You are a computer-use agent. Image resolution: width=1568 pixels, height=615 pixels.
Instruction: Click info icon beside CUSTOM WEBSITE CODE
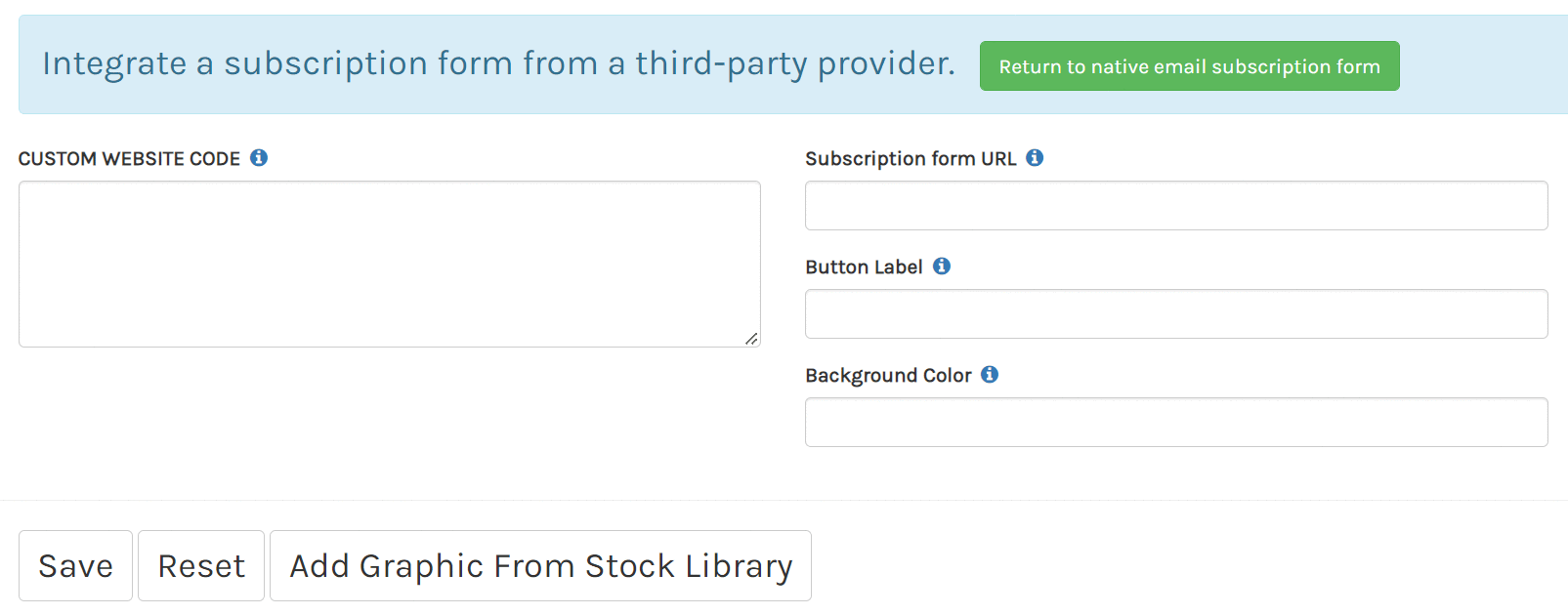(259, 158)
